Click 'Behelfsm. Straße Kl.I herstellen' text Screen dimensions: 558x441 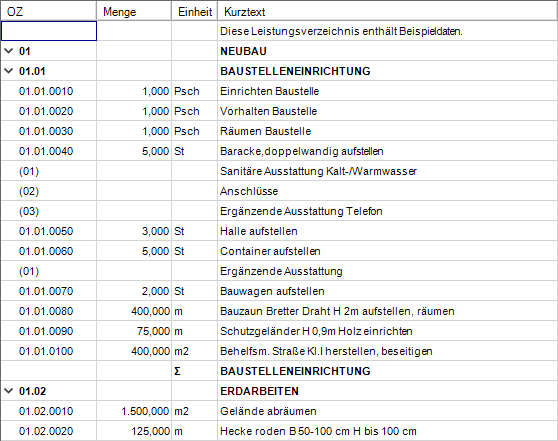(299, 351)
